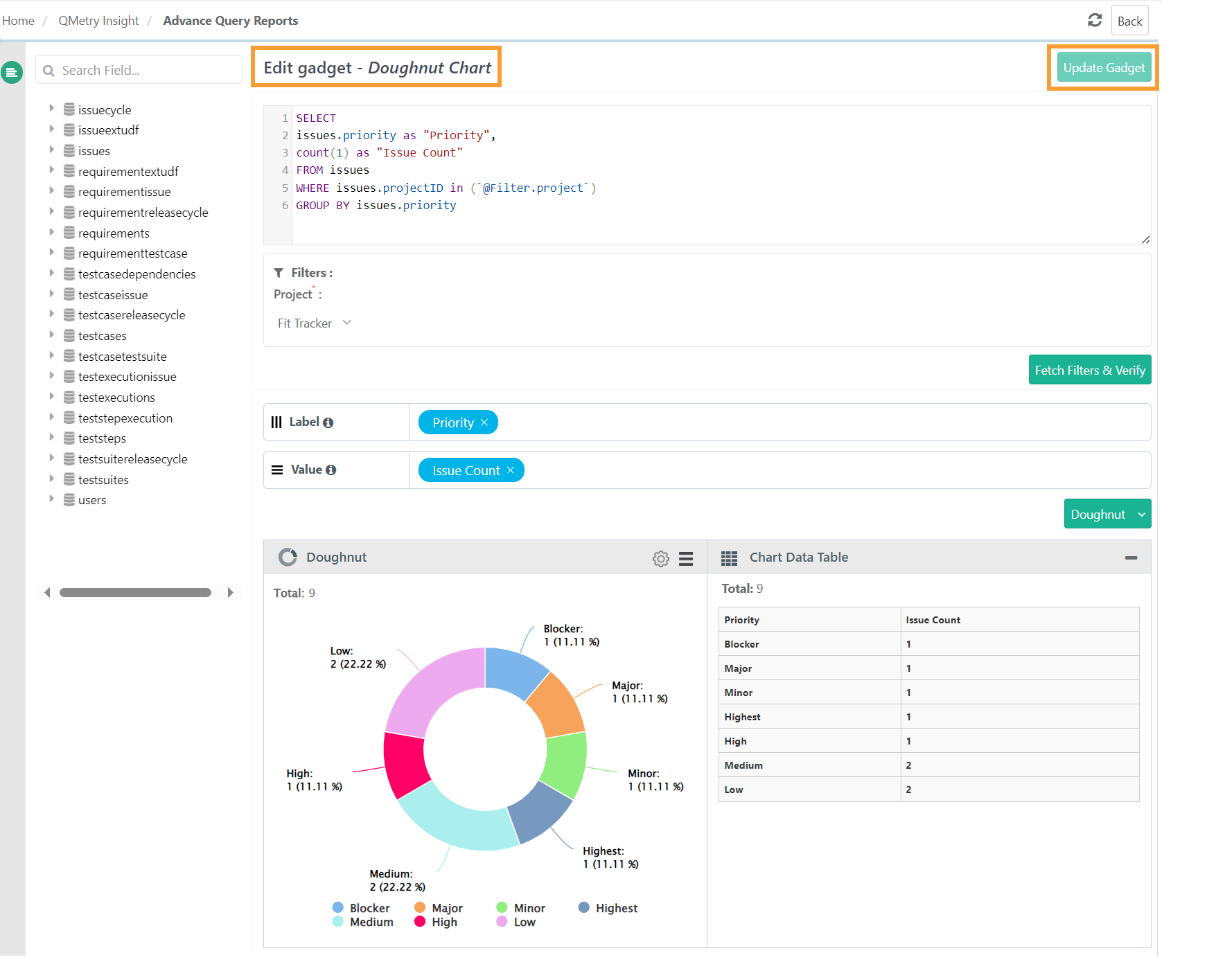Remove the Priority label chip
The width and height of the screenshot is (1216, 980).
pos(485,422)
